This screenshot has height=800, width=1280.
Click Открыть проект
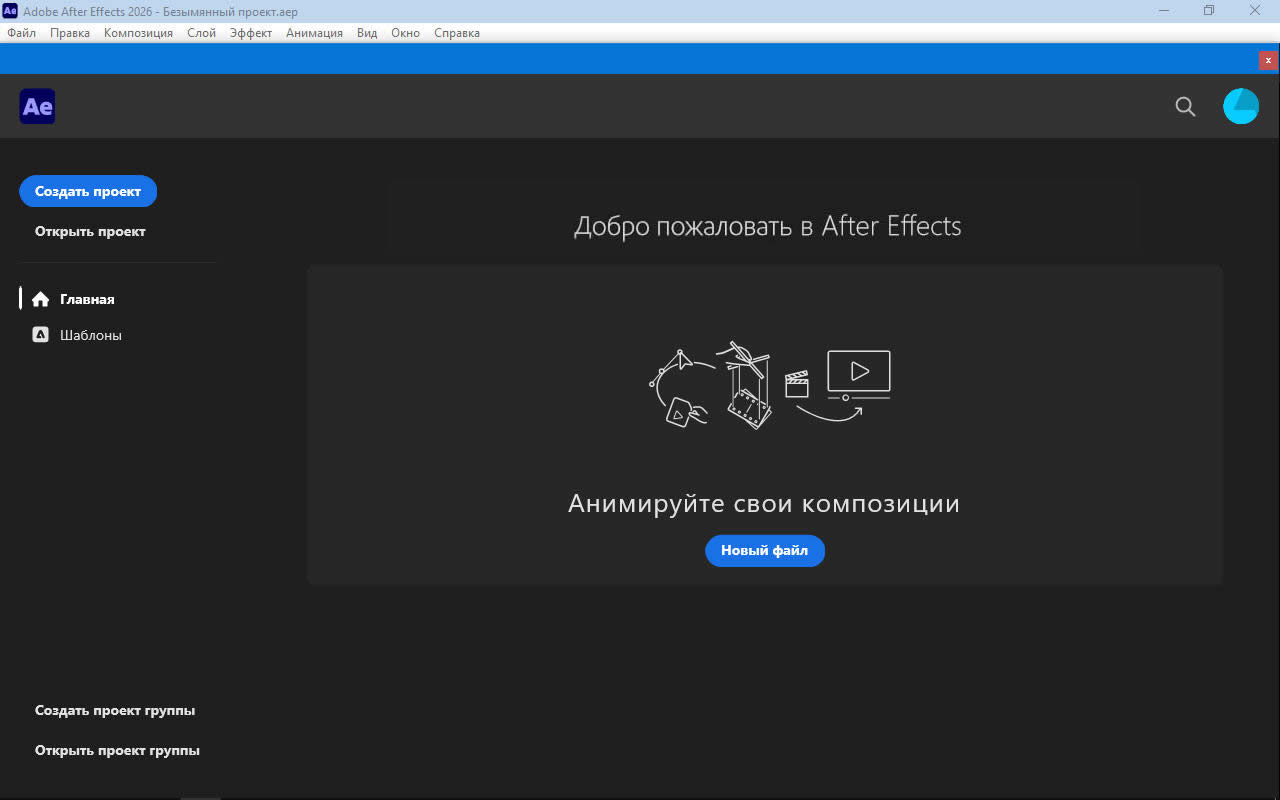coord(90,231)
